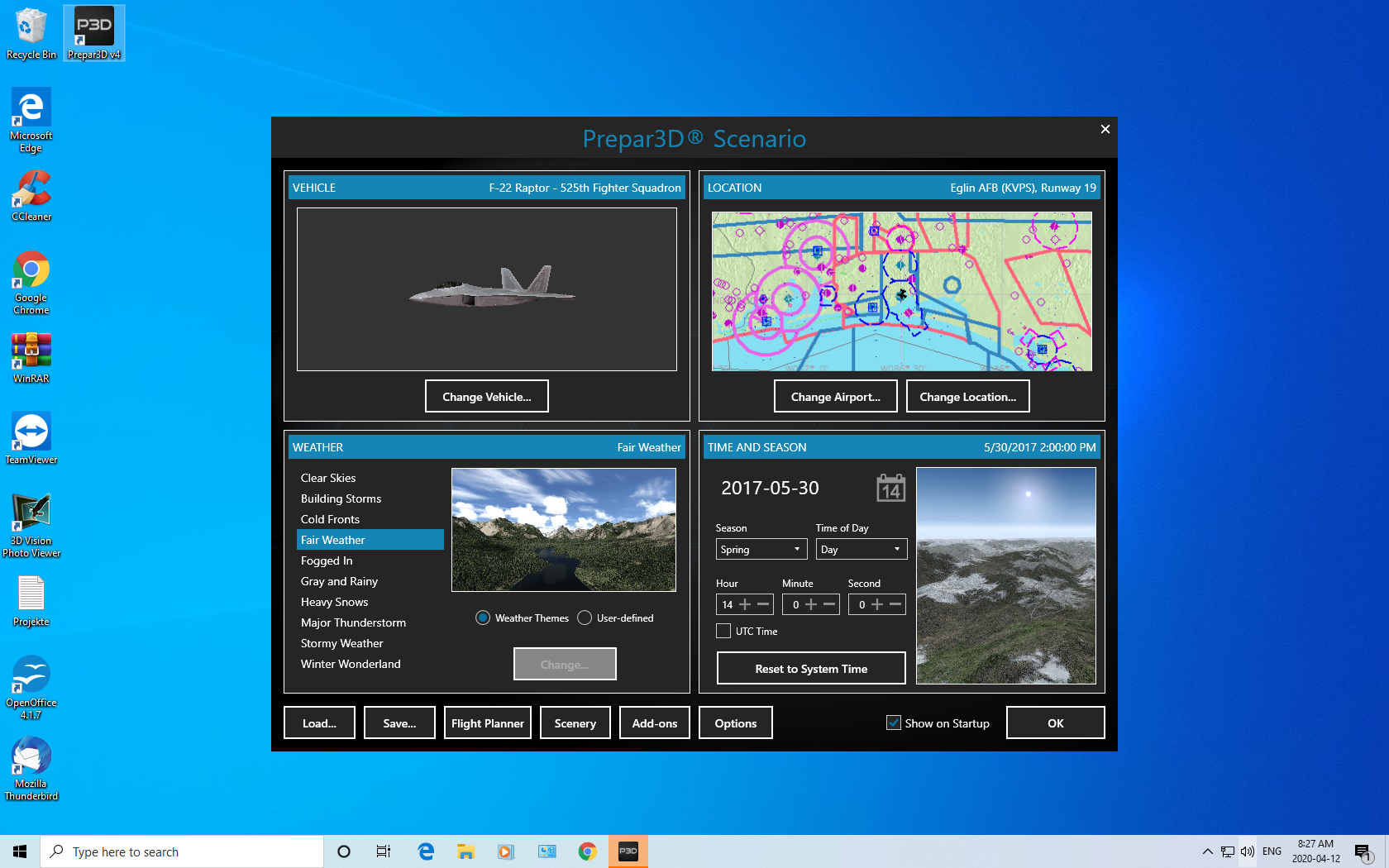Click the network tray icon

(1228, 851)
